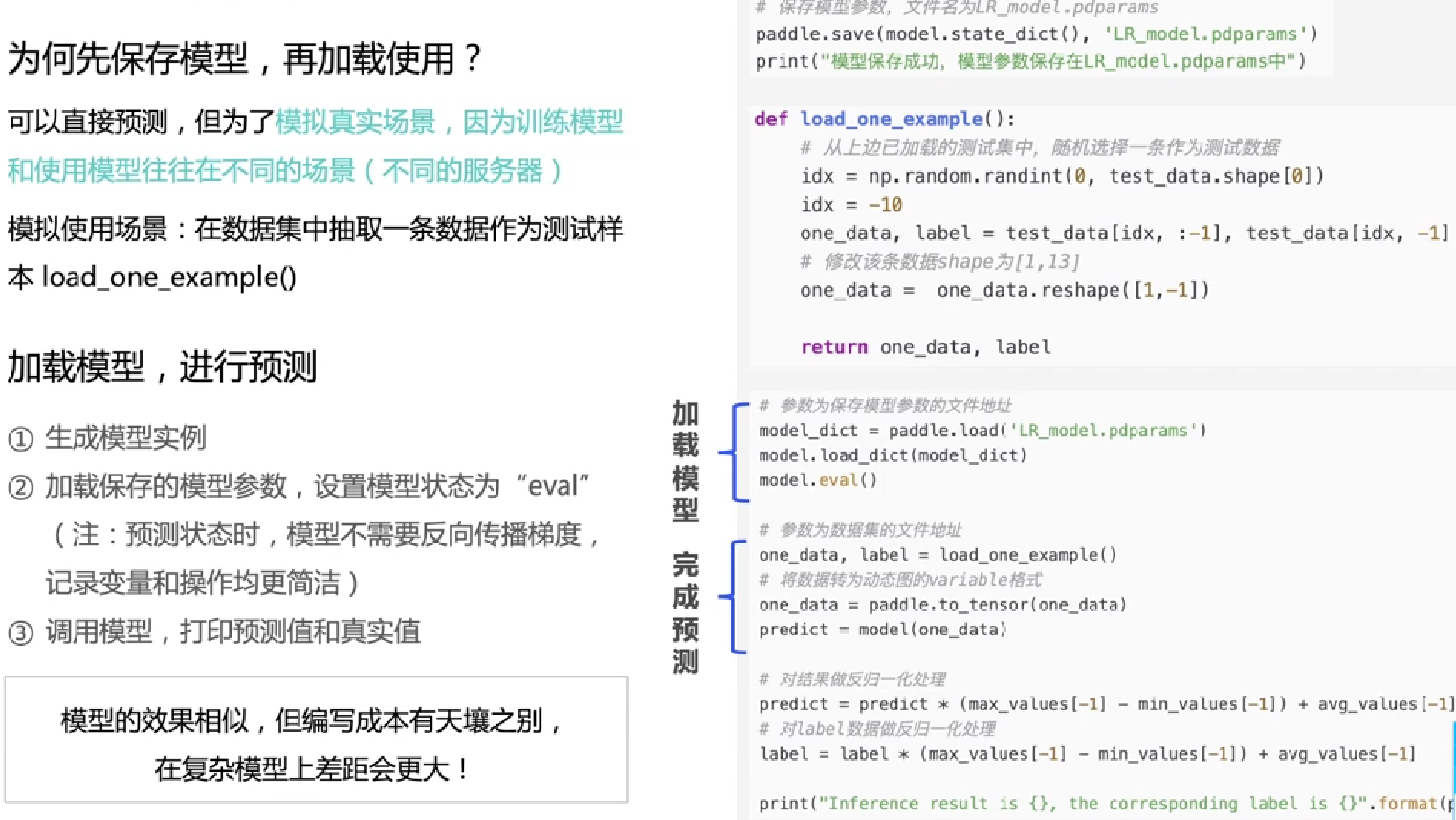Click the code line "idx = np.random.randint(0, test_data.shape[0])"
1456x820 pixels.
click(1063, 176)
